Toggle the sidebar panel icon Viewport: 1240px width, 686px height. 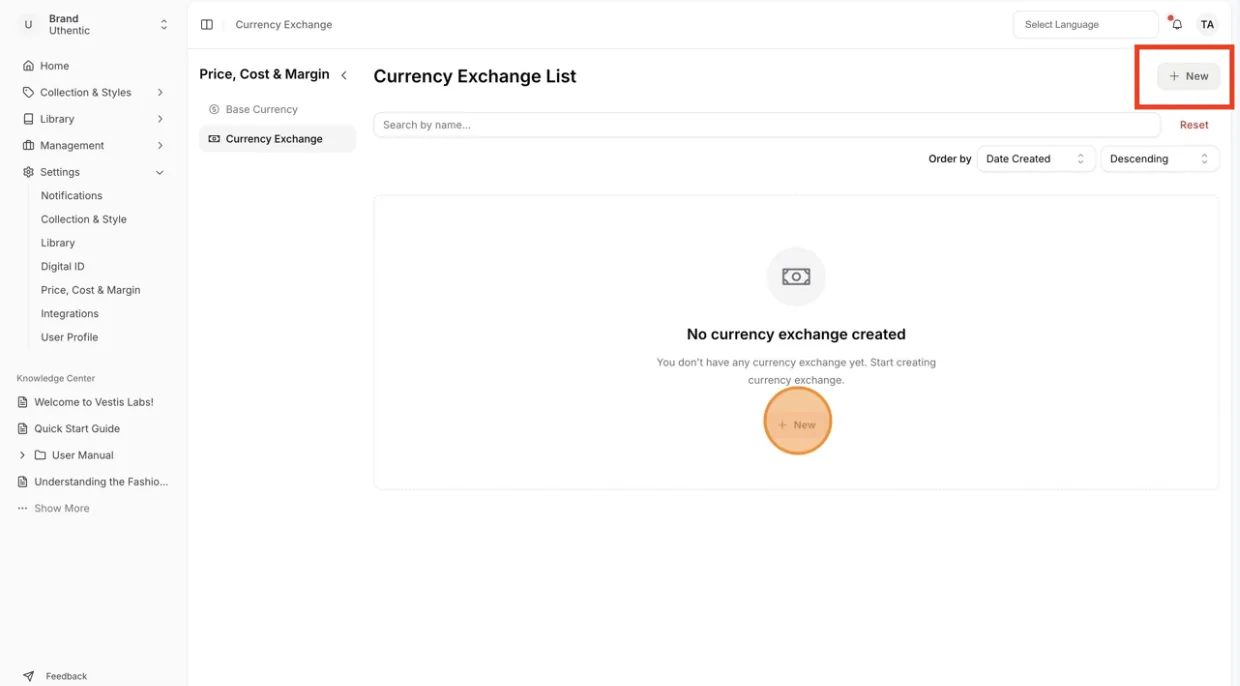(x=207, y=24)
